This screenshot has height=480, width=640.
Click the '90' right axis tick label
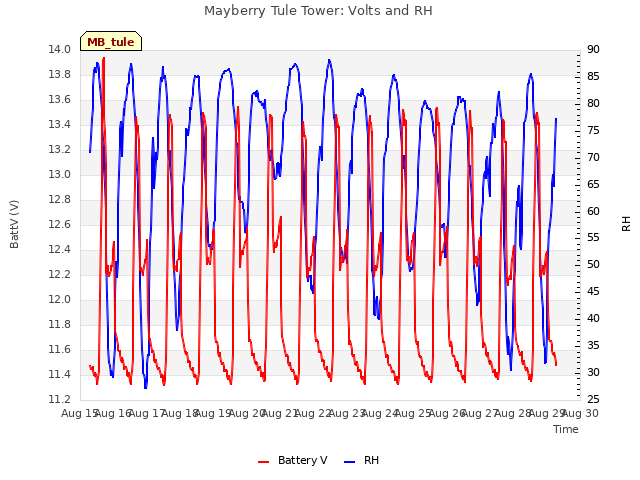(593, 49)
